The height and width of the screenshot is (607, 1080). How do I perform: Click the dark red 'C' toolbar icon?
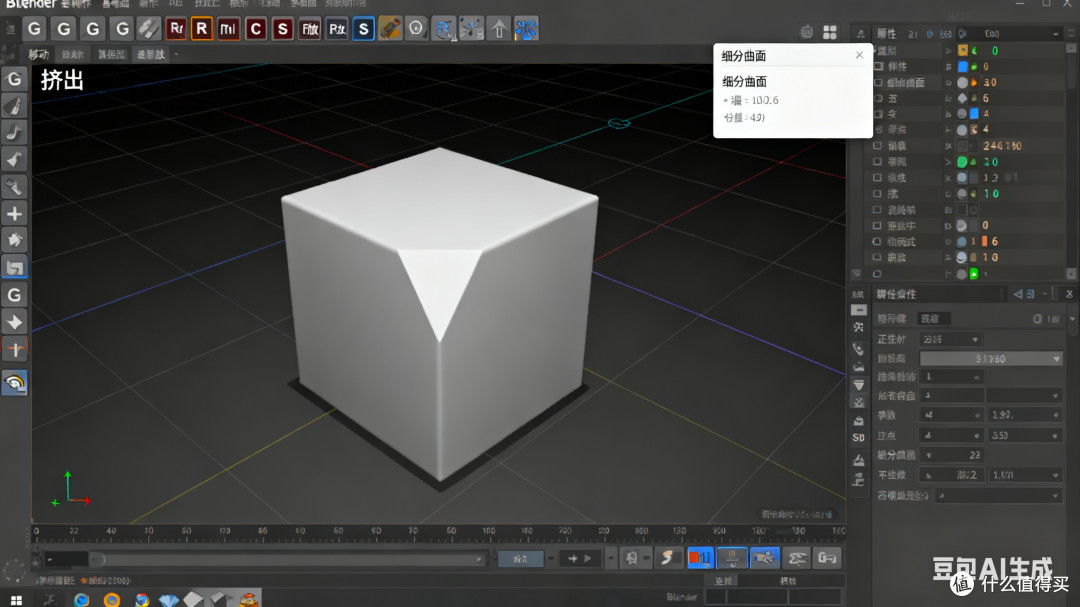256,29
